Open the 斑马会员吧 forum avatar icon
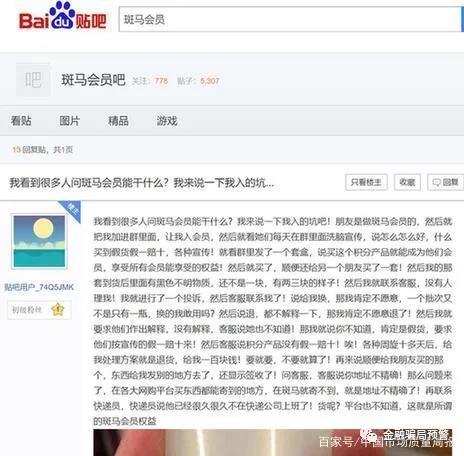The height and width of the screenshot is (456, 464). [x=33, y=80]
